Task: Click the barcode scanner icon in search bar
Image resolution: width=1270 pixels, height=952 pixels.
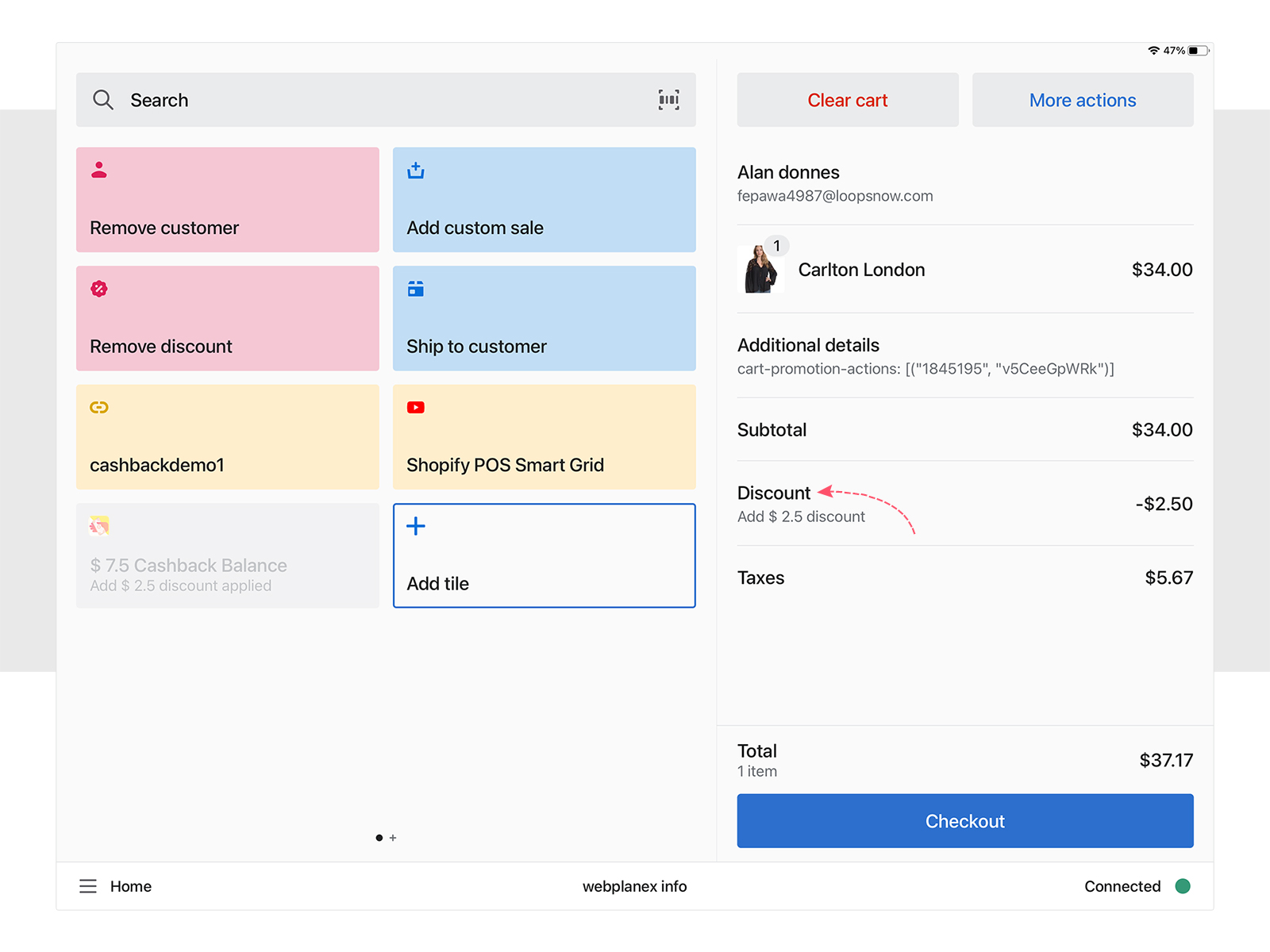Action: pyautogui.click(x=668, y=100)
